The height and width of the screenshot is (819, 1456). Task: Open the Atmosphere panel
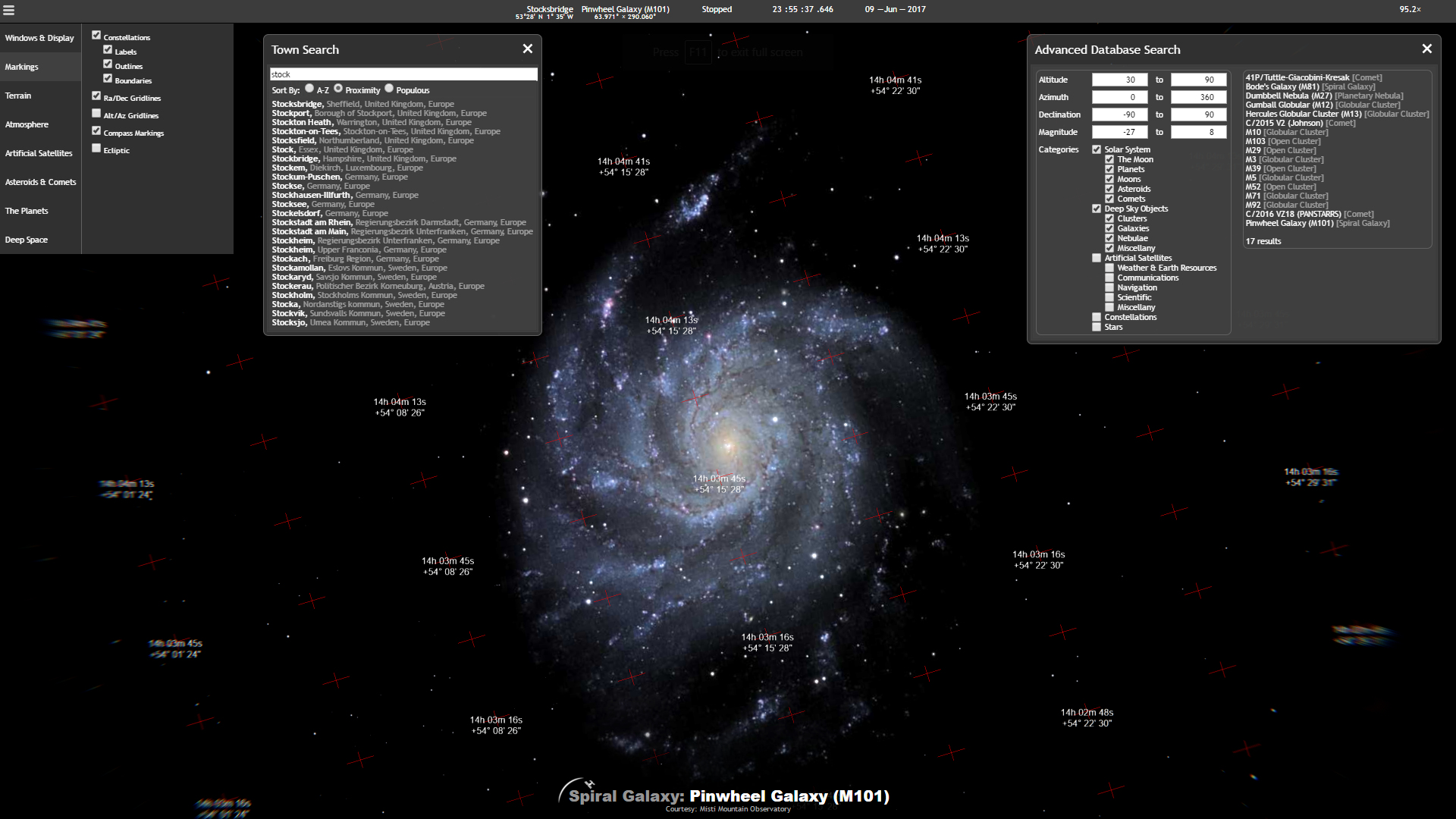(x=28, y=124)
